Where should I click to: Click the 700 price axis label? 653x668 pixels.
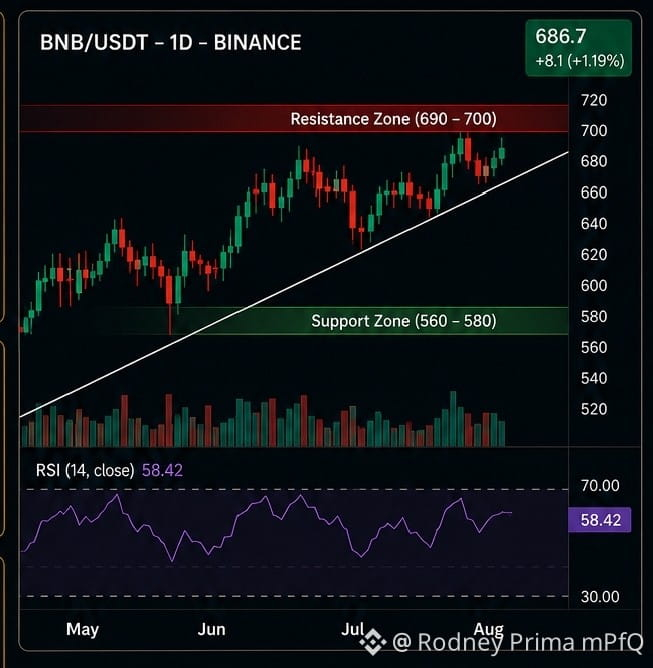click(594, 131)
